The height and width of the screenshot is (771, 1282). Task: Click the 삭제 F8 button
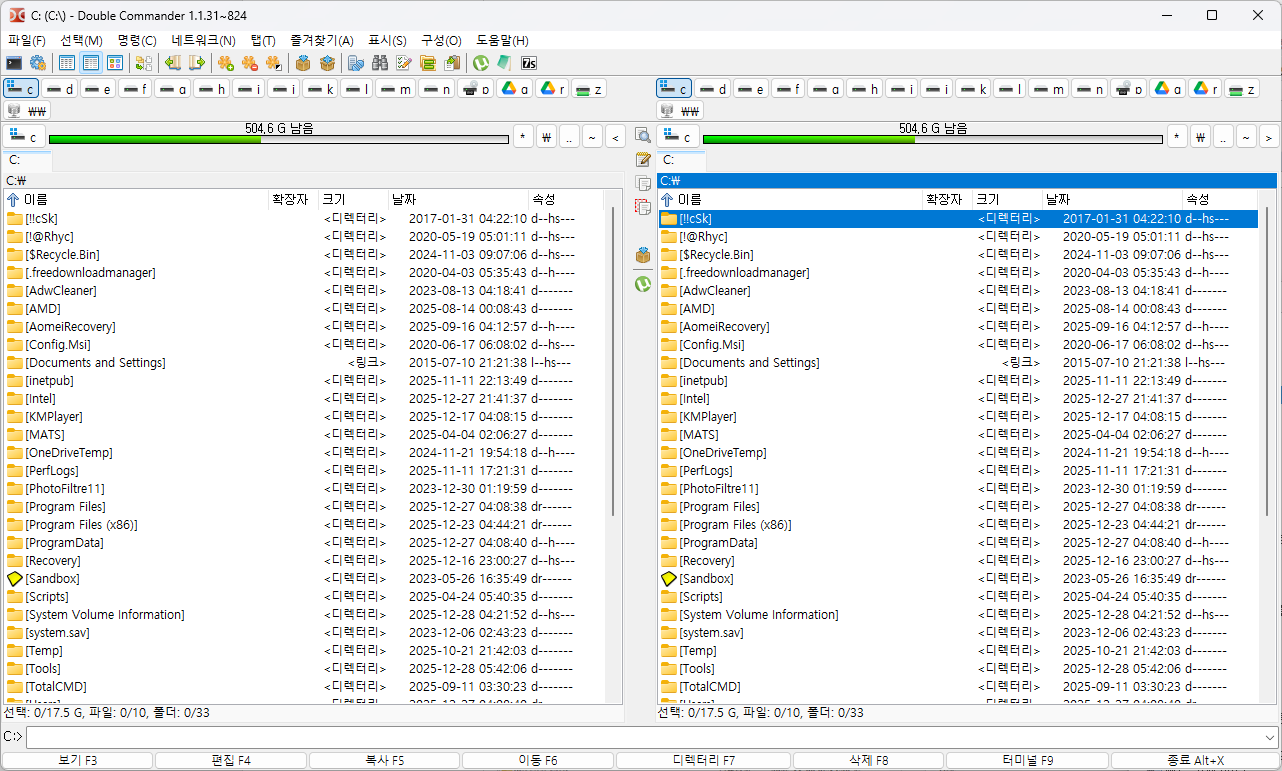point(868,760)
